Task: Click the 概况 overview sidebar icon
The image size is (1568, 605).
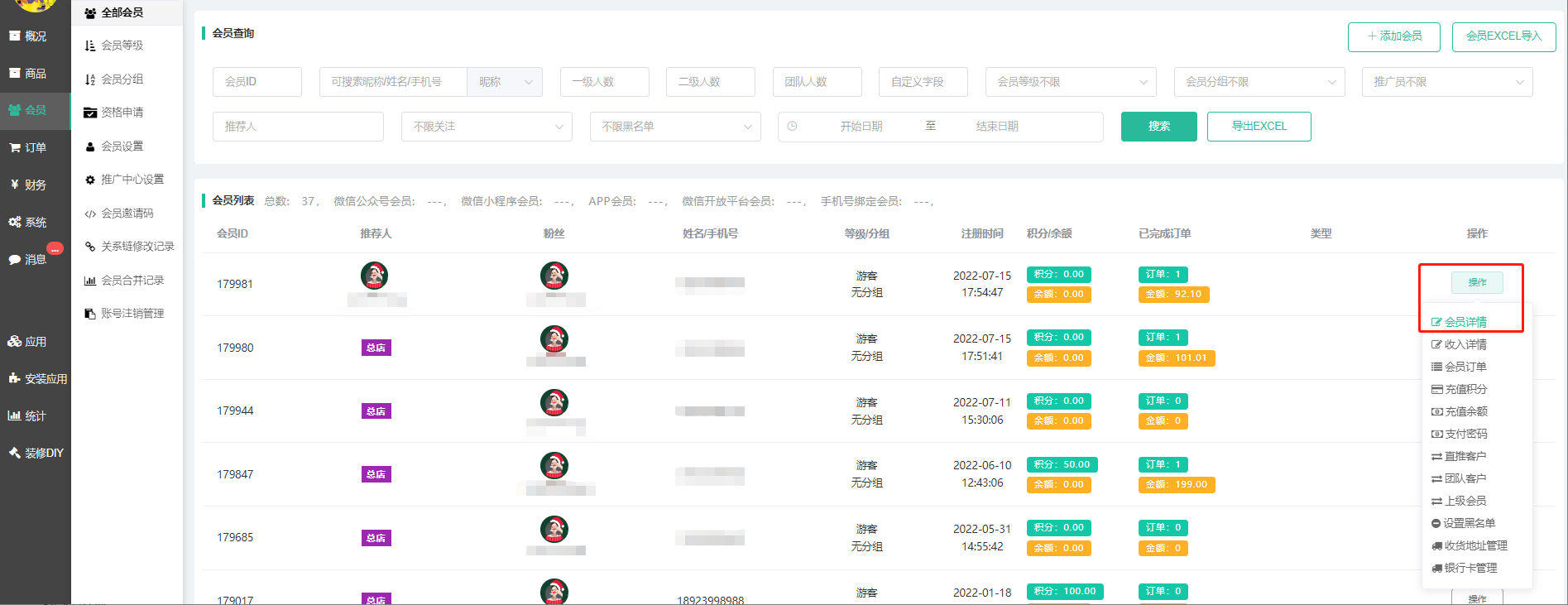Action: coord(15,36)
